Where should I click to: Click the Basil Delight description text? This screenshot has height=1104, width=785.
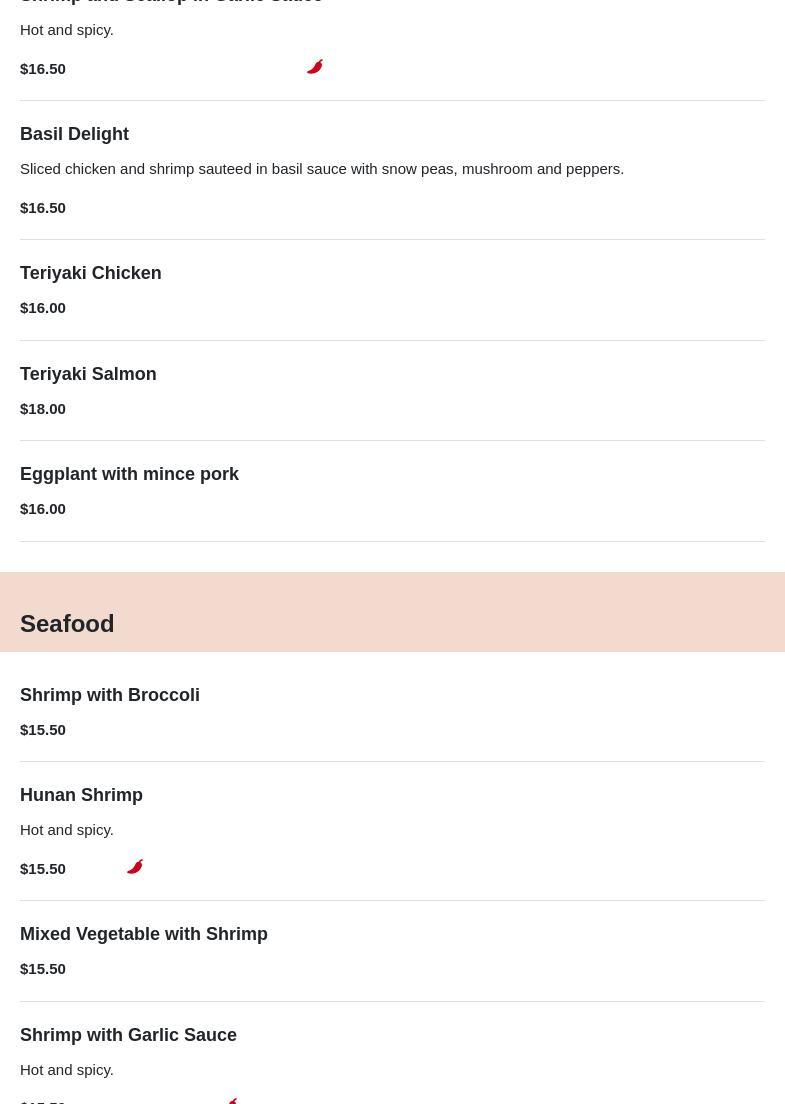322,168
